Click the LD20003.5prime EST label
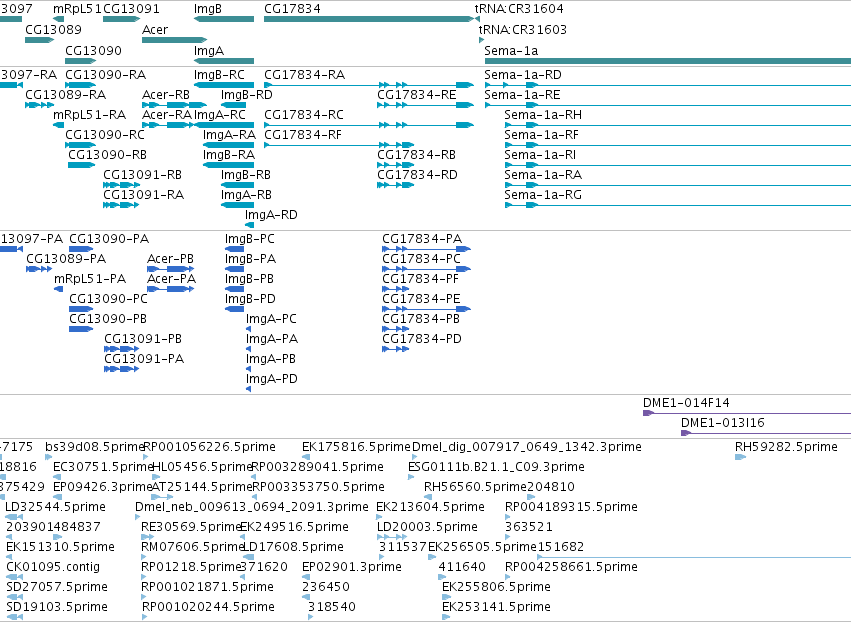Viewport: 851px width, 622px height. tap(427, 528)
